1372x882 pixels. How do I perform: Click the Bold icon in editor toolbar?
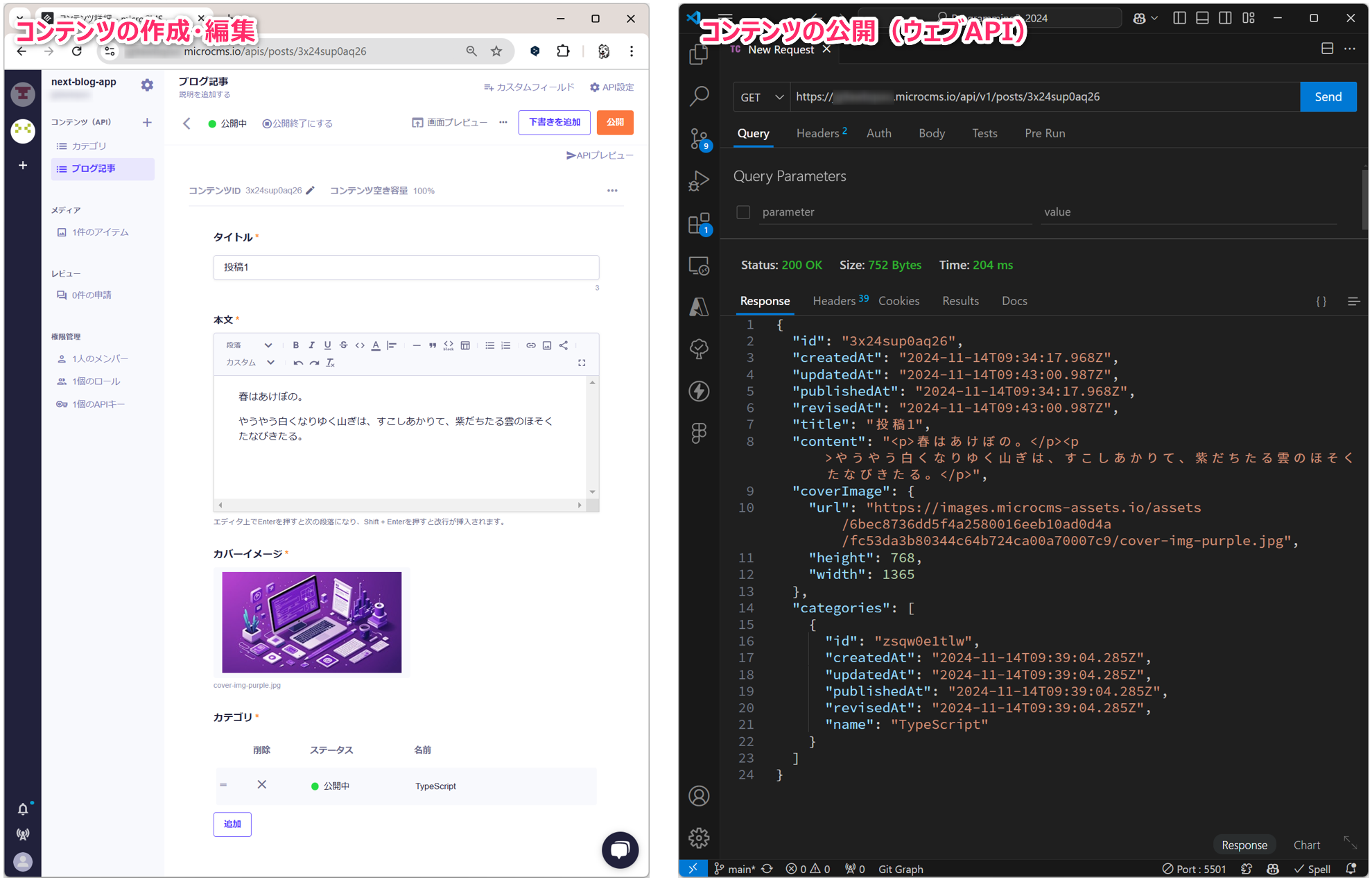(x=295, y=345)
